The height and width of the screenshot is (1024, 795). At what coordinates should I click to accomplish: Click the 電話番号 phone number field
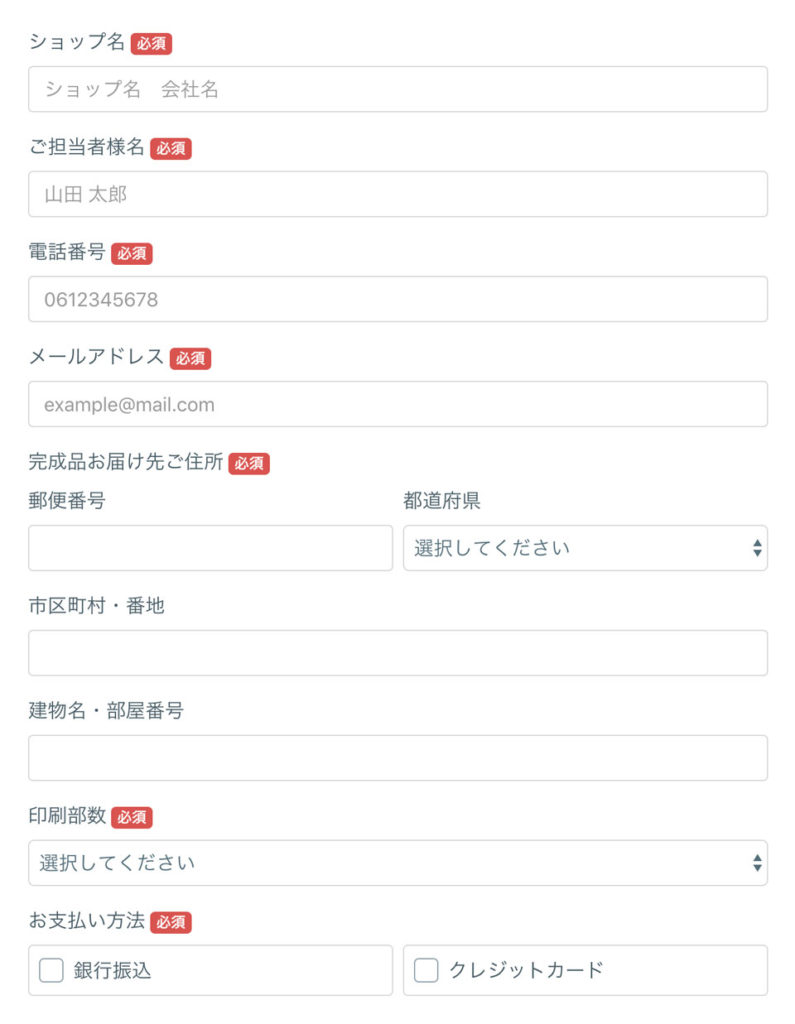coord(397,299)
